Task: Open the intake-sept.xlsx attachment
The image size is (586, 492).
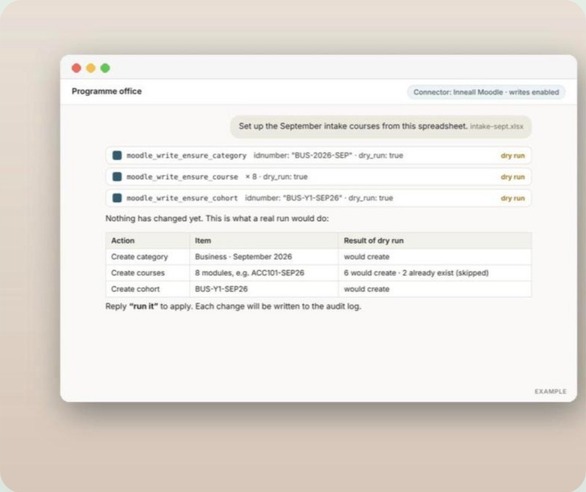Action: pyautogui.click(x=496, y=126)
